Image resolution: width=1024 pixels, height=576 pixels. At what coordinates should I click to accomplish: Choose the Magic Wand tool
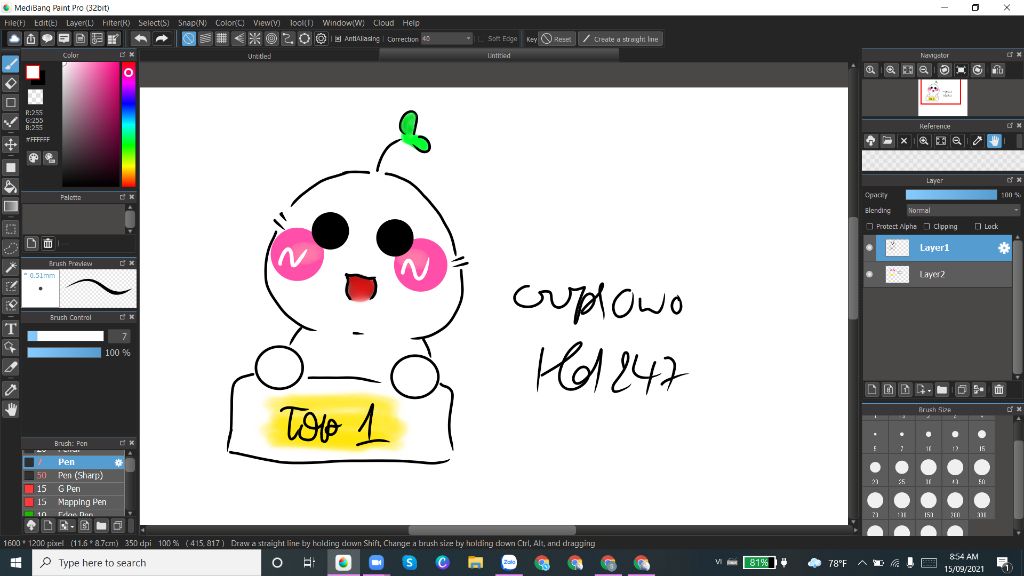(10, 267)
